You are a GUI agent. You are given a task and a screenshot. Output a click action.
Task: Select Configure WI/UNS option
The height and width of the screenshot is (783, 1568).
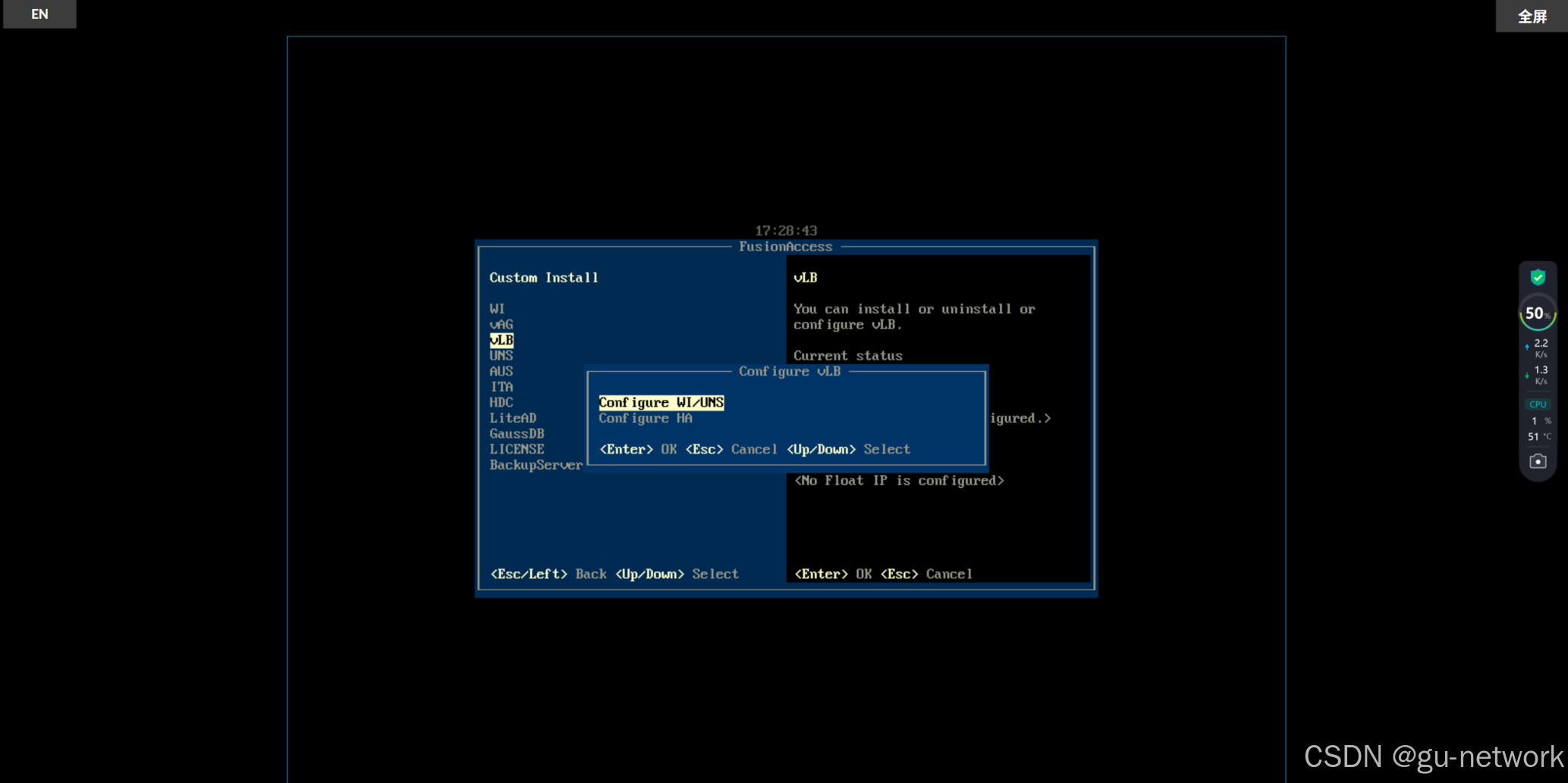pos(661,402)
